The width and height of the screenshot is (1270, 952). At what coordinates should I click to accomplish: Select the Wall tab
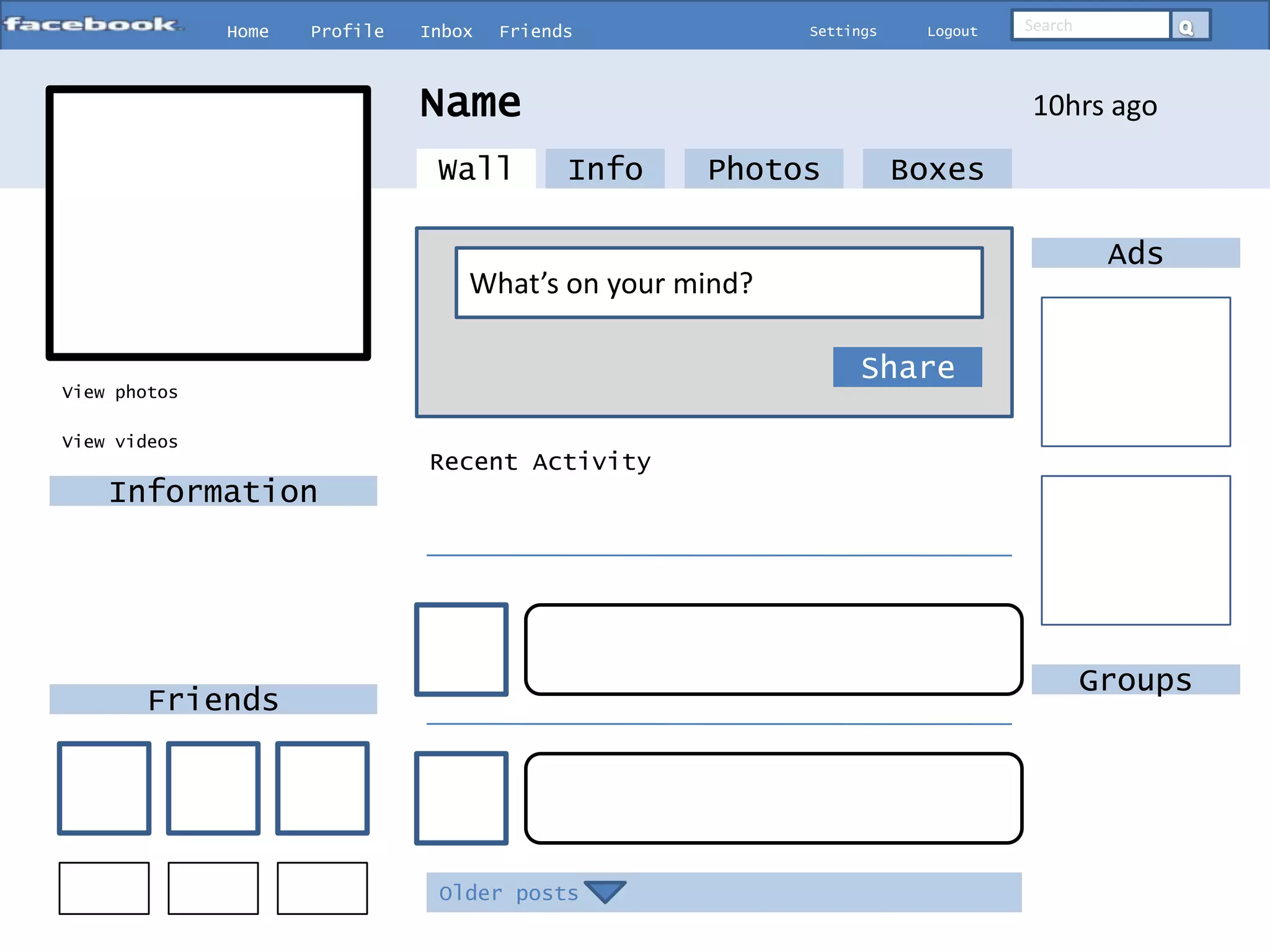point(476,169)
